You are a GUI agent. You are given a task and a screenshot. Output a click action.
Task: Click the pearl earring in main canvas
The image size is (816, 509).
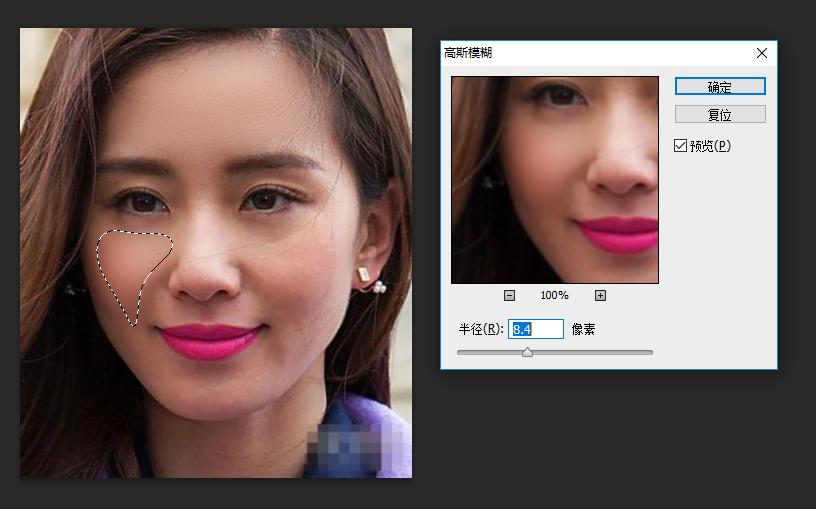(x=379, y=286)
